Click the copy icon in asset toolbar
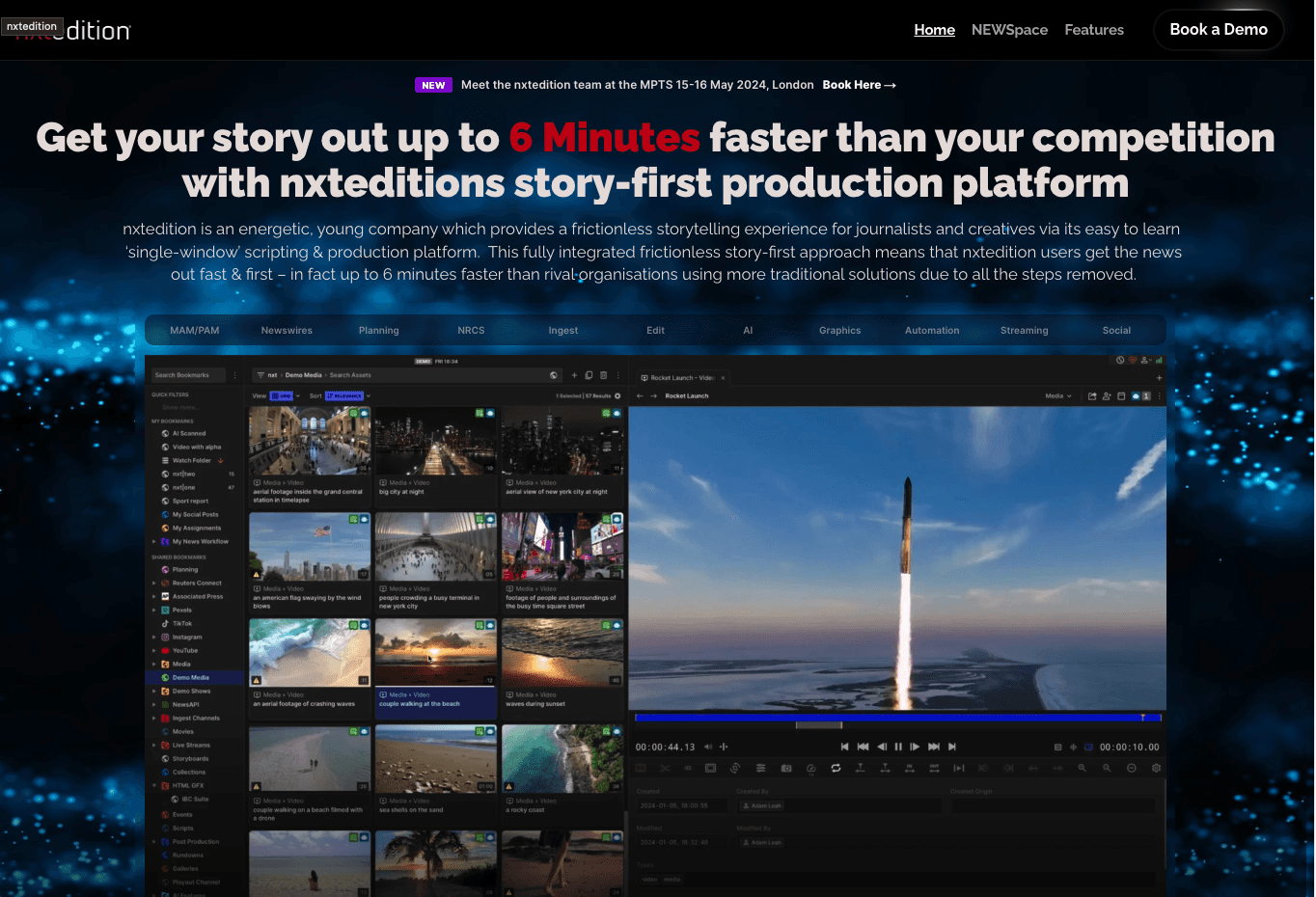The image size is (1316, 897). (589, 375)
